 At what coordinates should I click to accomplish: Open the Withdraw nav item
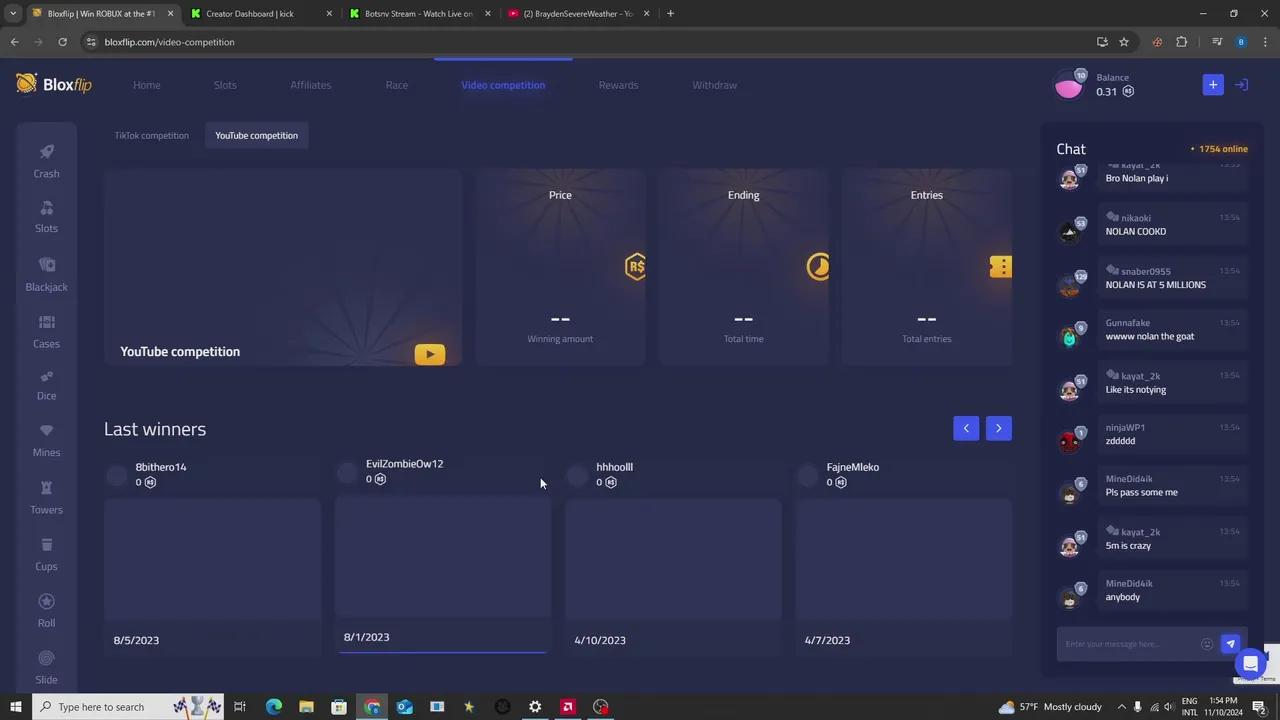coord(715,85)
